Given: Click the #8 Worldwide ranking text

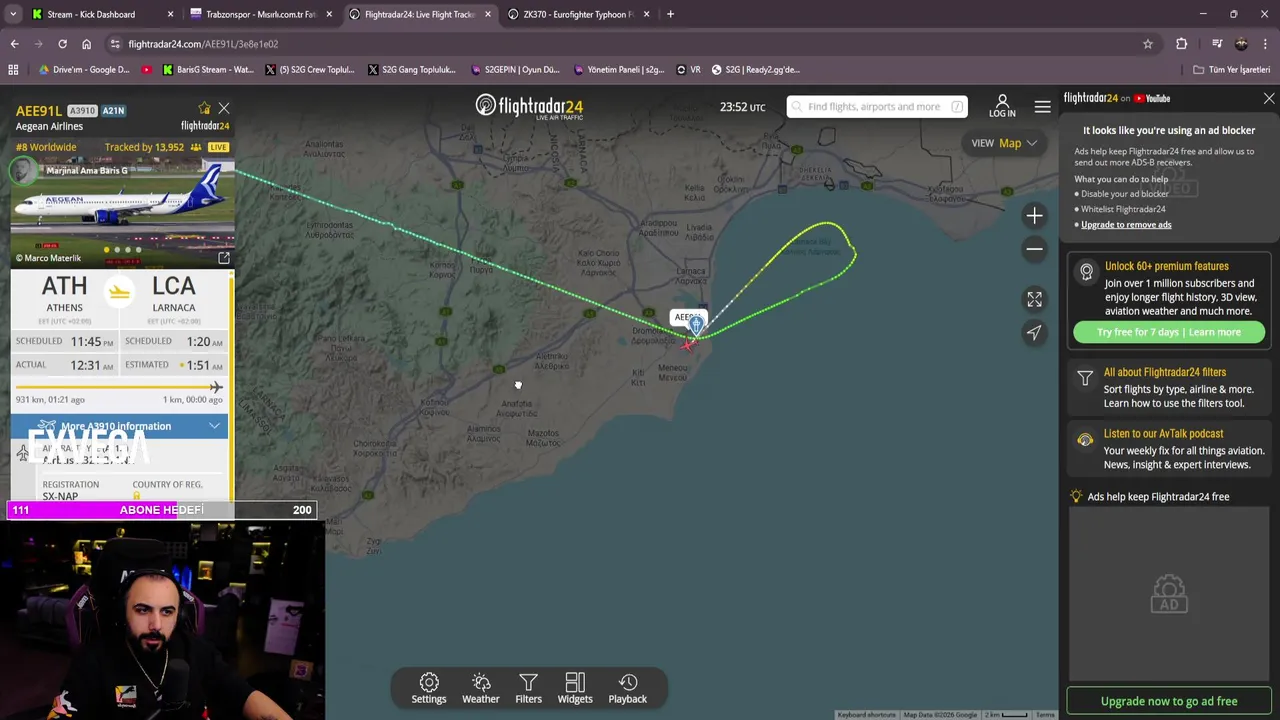Looking at the screenshot, I should [x=46, y=147].
